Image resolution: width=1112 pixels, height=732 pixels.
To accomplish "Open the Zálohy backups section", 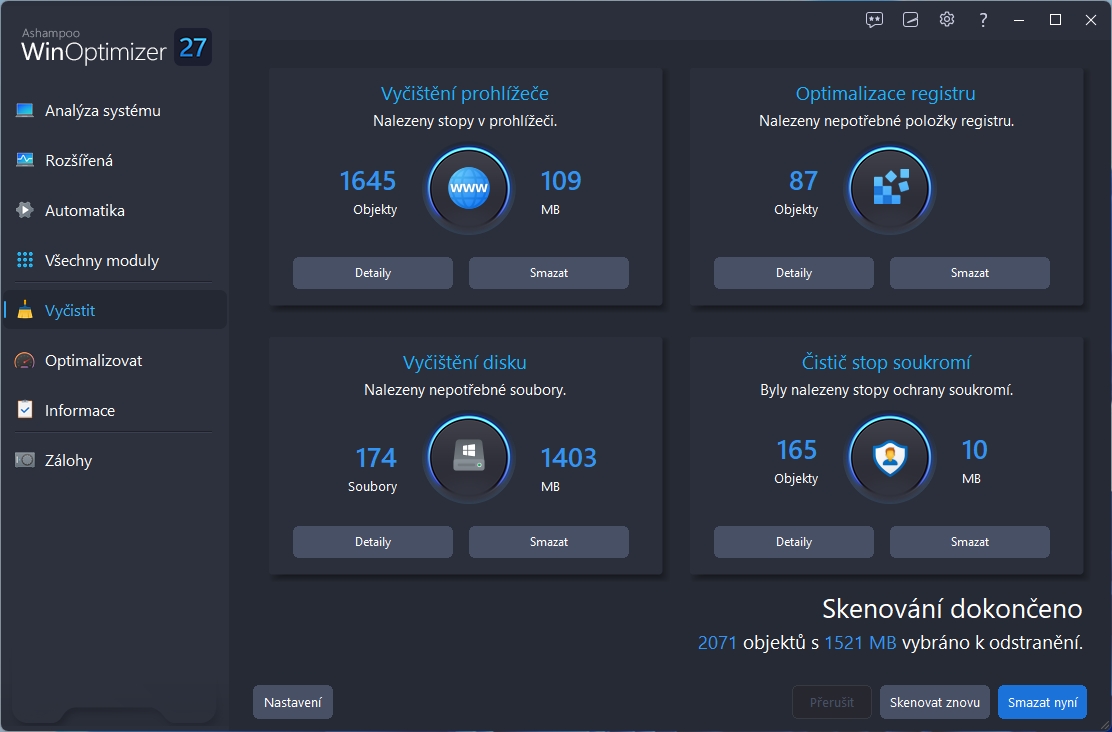I will (68, 461).
